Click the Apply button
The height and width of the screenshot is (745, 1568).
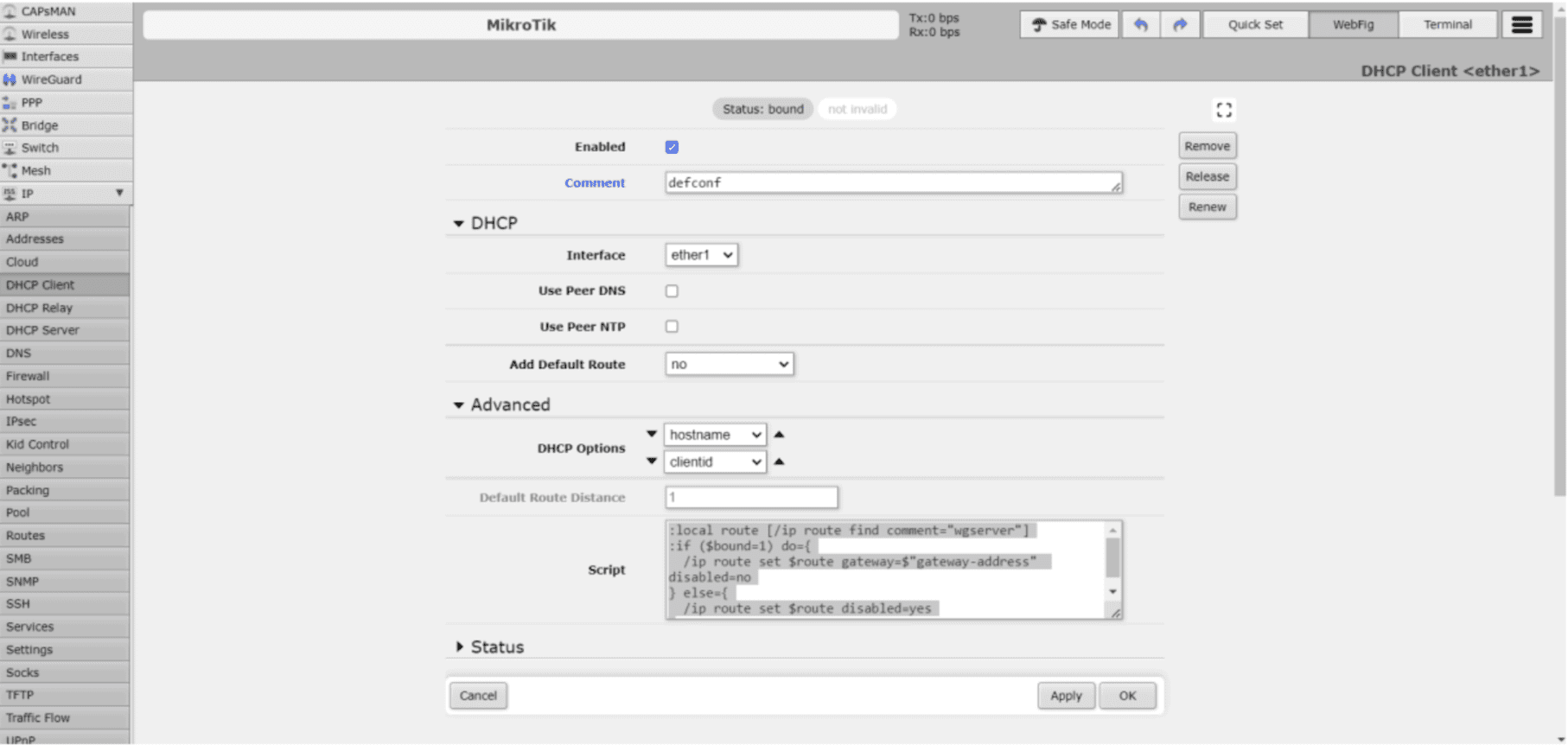click(x=1065, y=696)
